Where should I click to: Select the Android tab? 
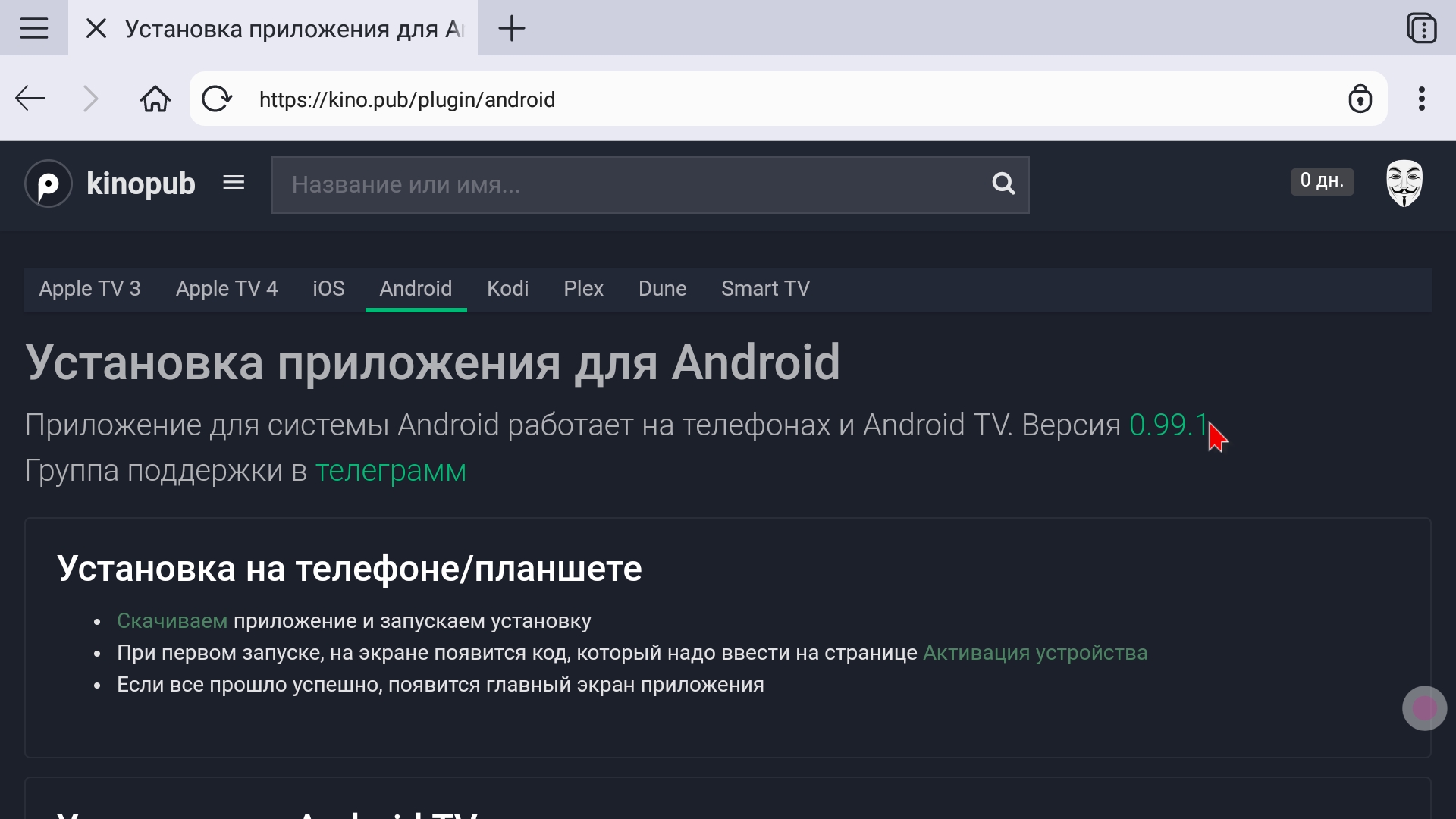[x=416, y=289]
